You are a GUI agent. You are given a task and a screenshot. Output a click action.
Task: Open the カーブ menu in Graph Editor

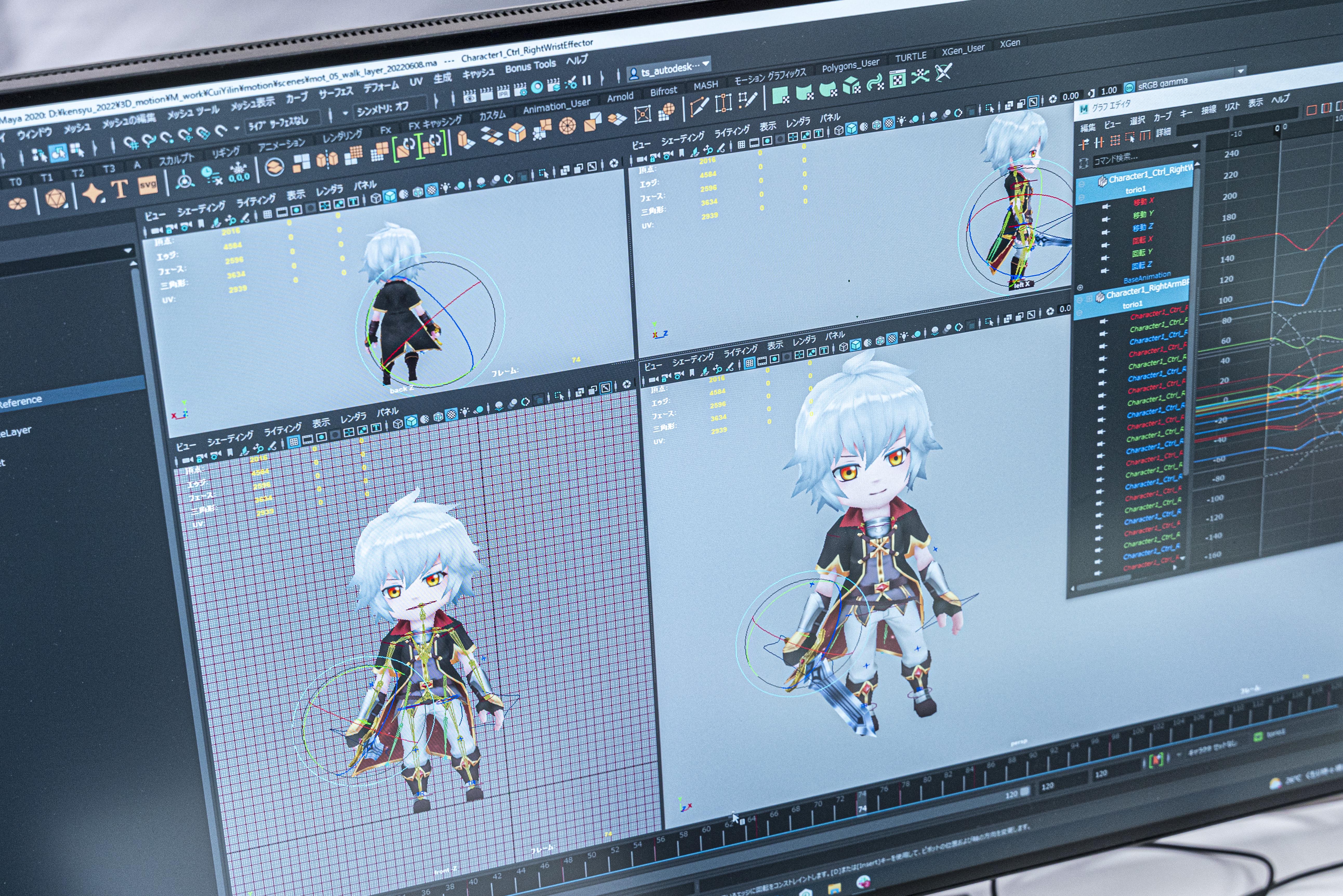(1162, 117)
